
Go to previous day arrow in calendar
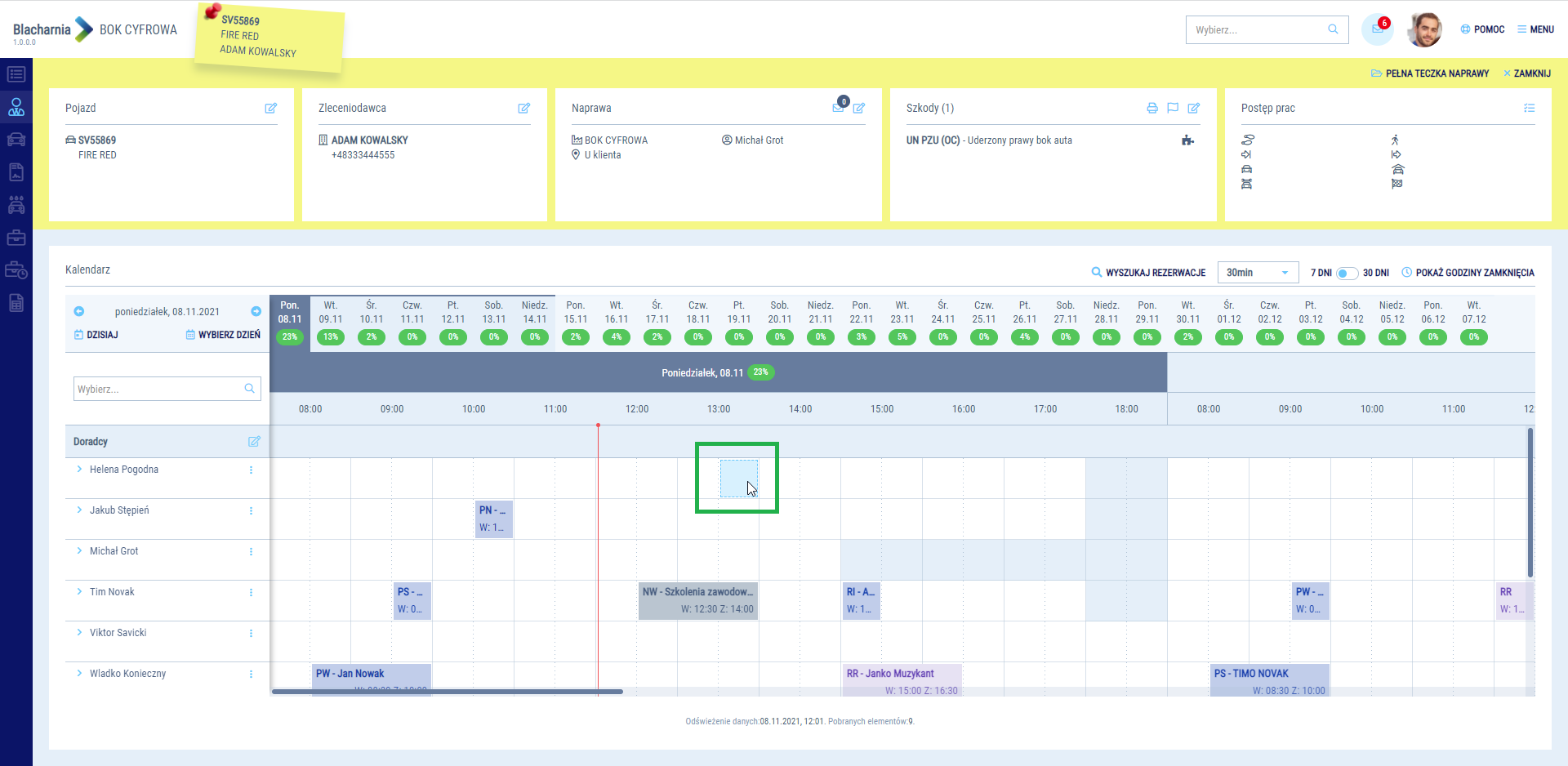pos(79,311)
